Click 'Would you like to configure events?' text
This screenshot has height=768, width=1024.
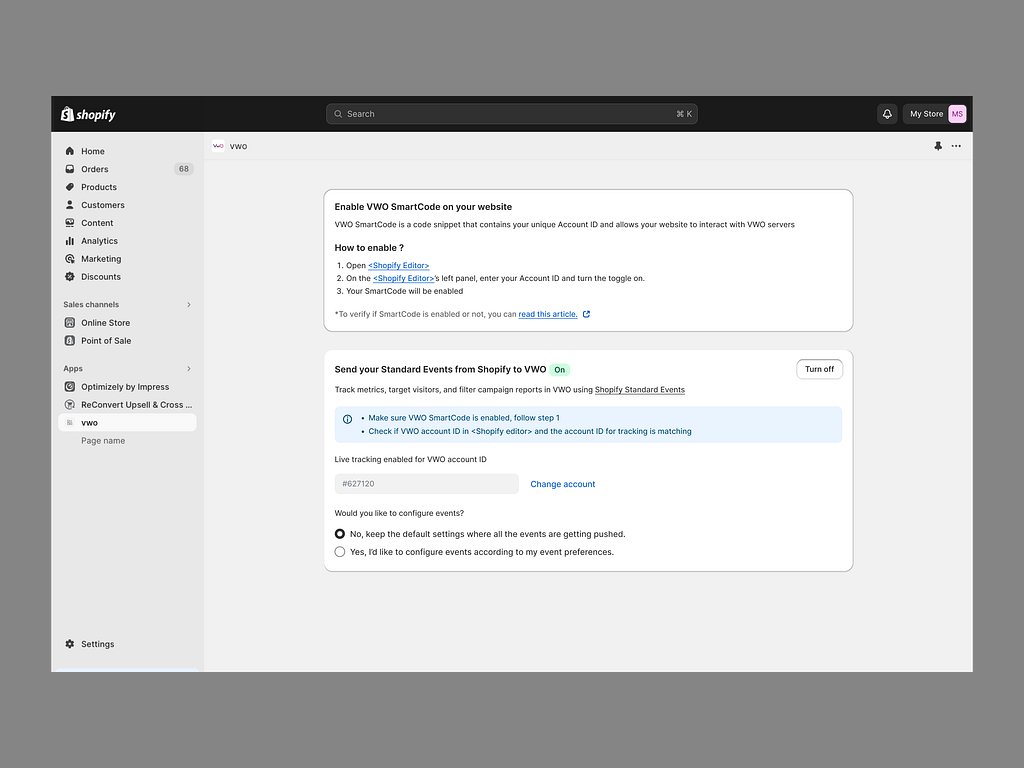pyautogui.click(x=399, y=513)
